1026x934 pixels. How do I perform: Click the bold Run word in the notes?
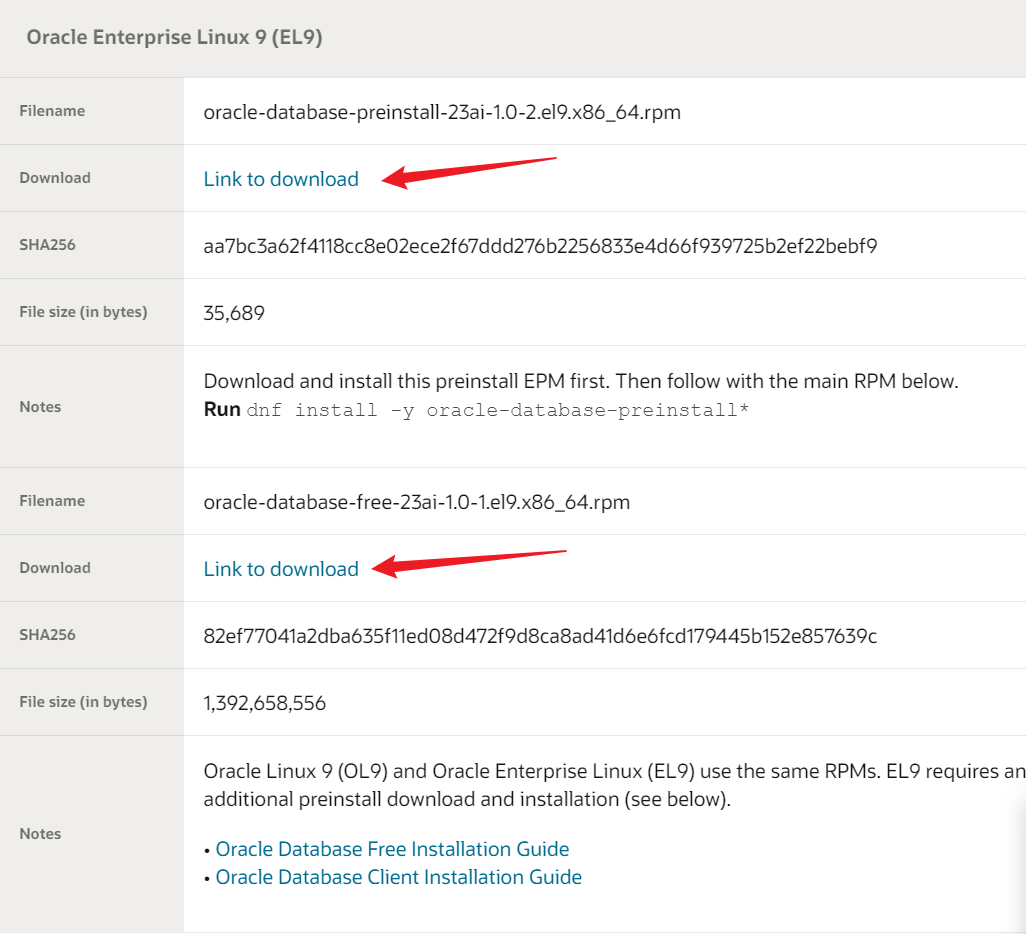222,410
